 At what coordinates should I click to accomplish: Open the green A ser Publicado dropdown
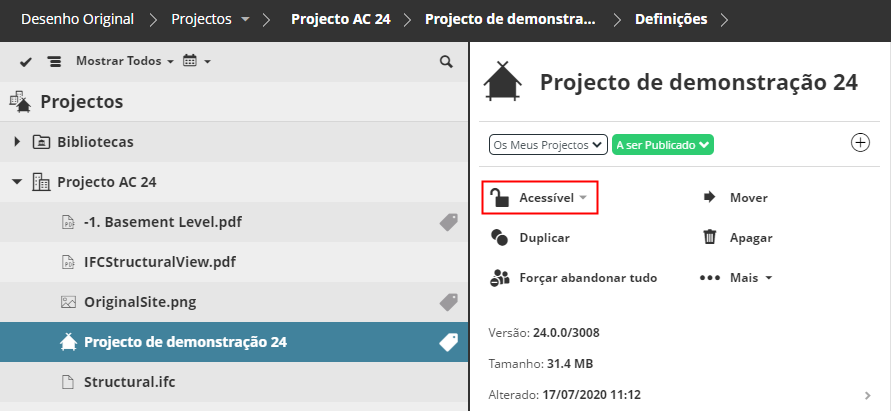(x=662, y=145)
